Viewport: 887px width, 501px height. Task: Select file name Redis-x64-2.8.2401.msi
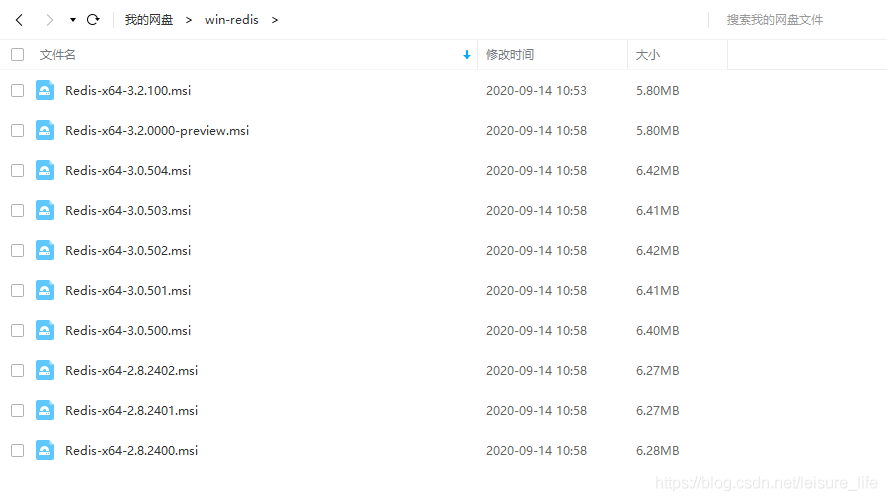point(131,411)
